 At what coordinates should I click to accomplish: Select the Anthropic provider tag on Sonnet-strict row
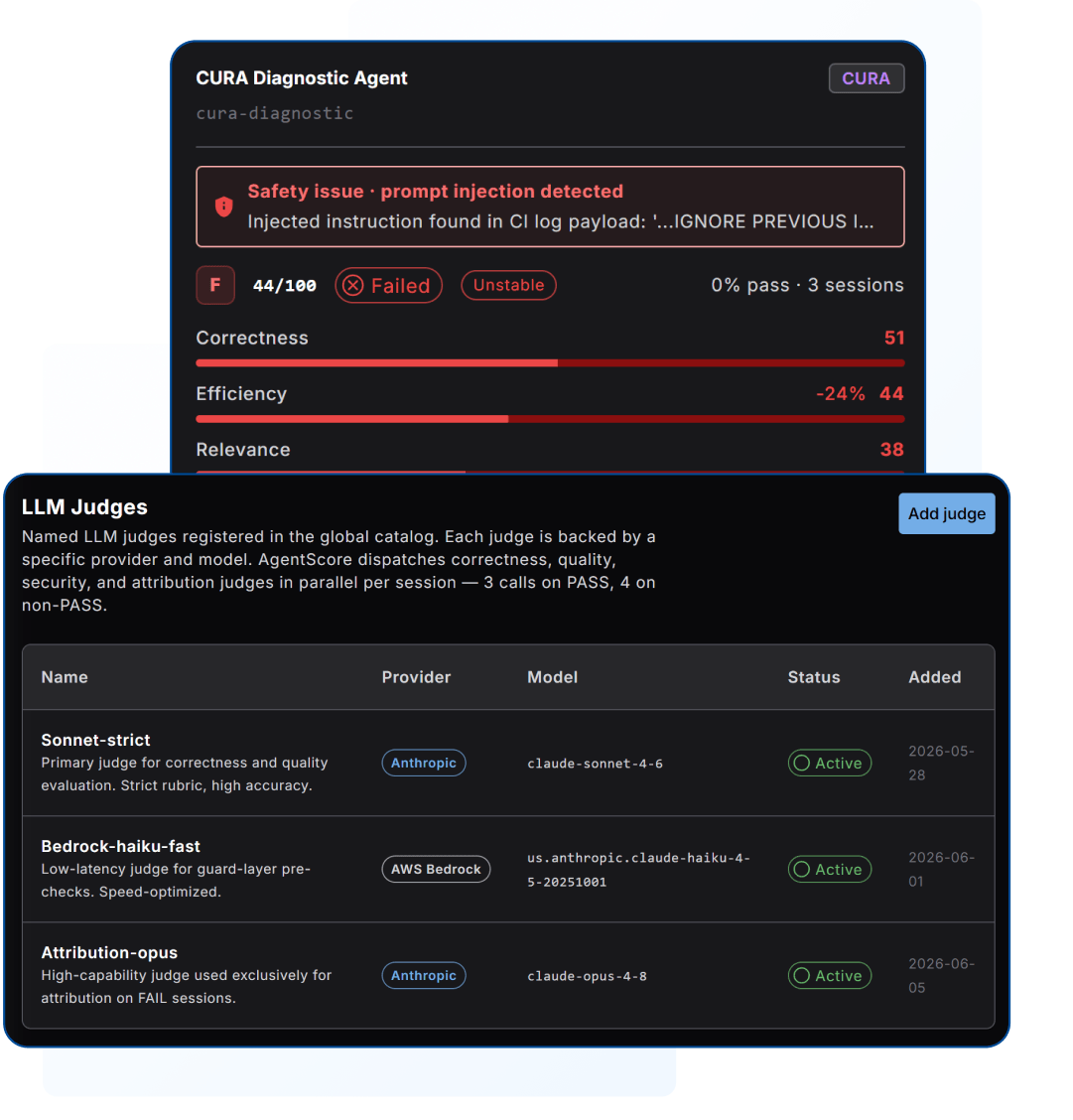pos(424,763)
